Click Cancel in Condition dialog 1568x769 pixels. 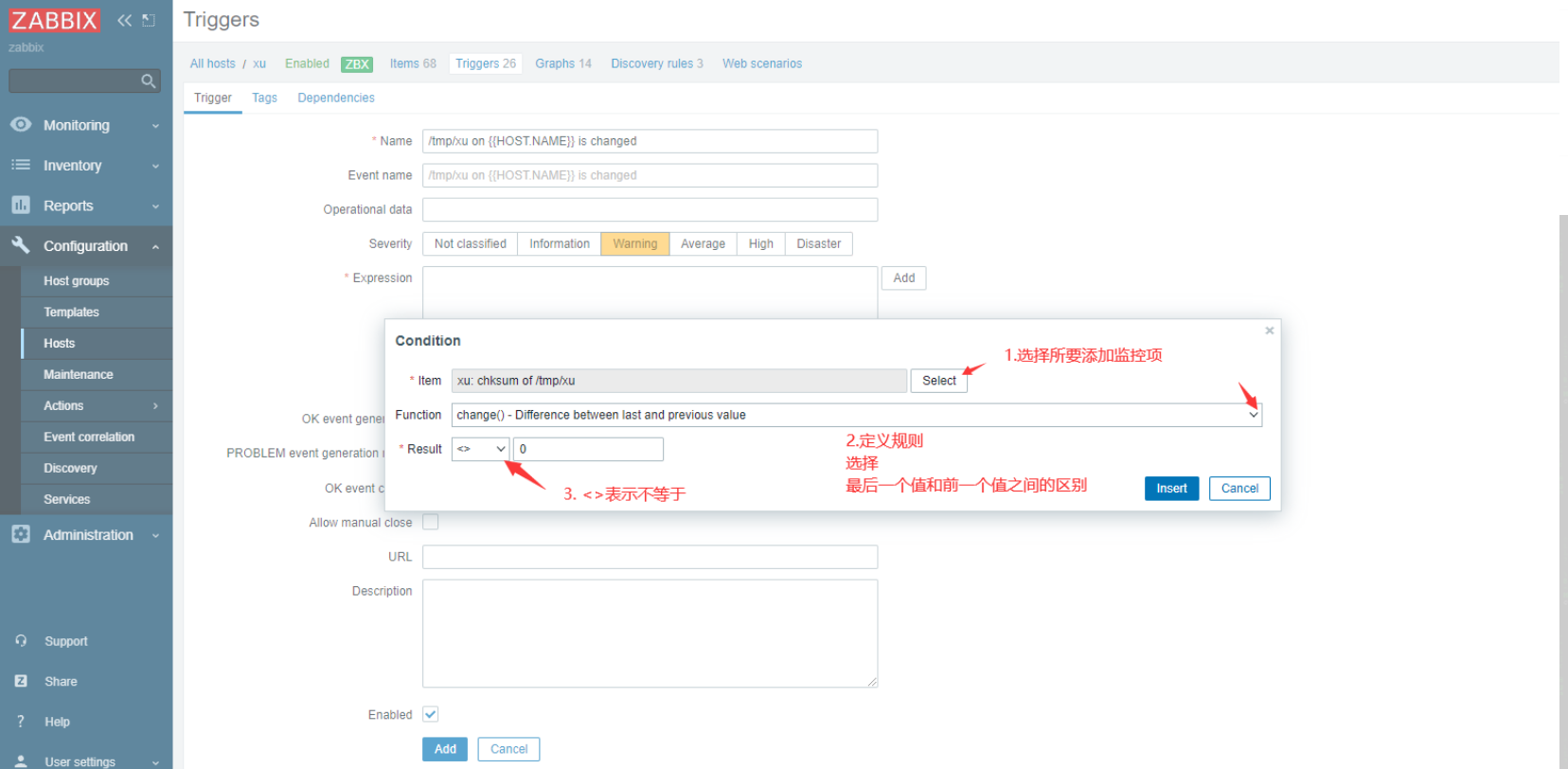coord(1239,489)
